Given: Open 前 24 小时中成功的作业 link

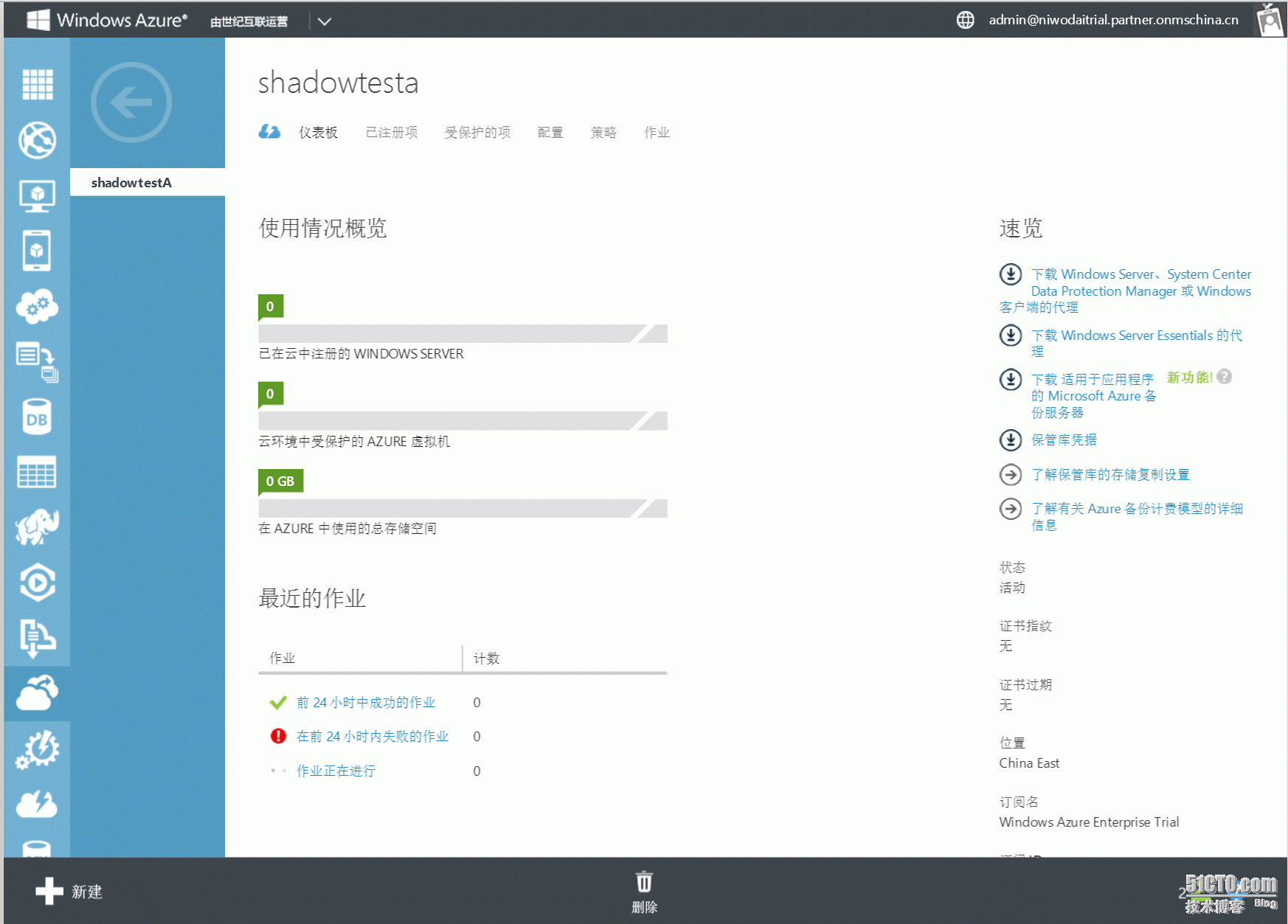Looking at the screenshot, I should pos(366,703).
